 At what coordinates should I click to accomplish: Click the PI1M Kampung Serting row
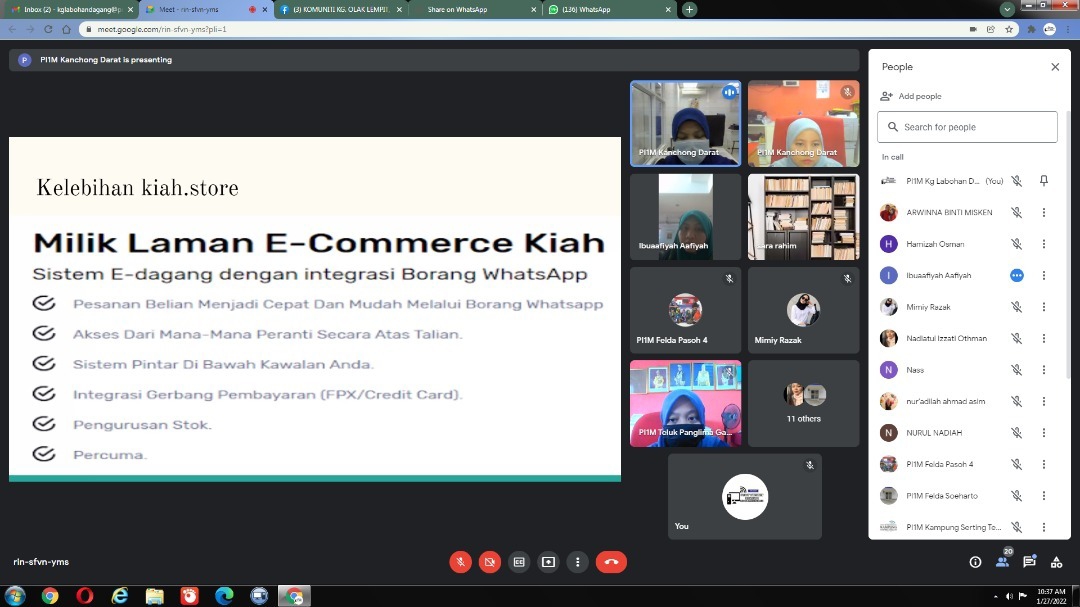click(969, 527)
